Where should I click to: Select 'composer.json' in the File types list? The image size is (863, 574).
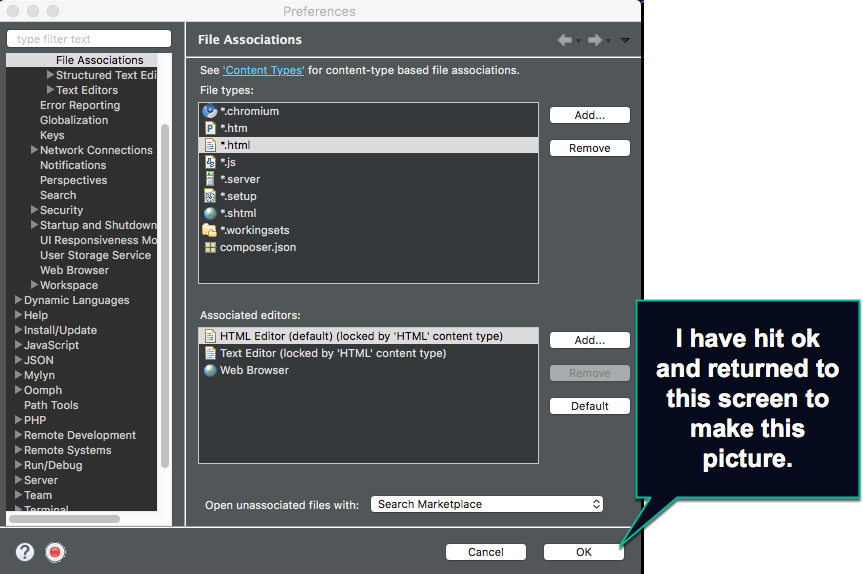point(368,247)
